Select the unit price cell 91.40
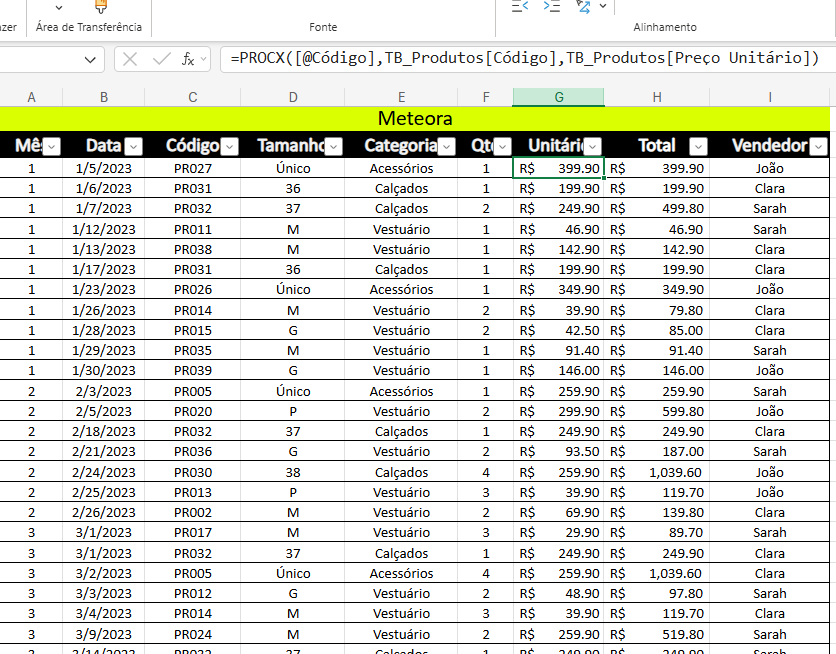This screenshot has width=836, height=654. point(558,351)
